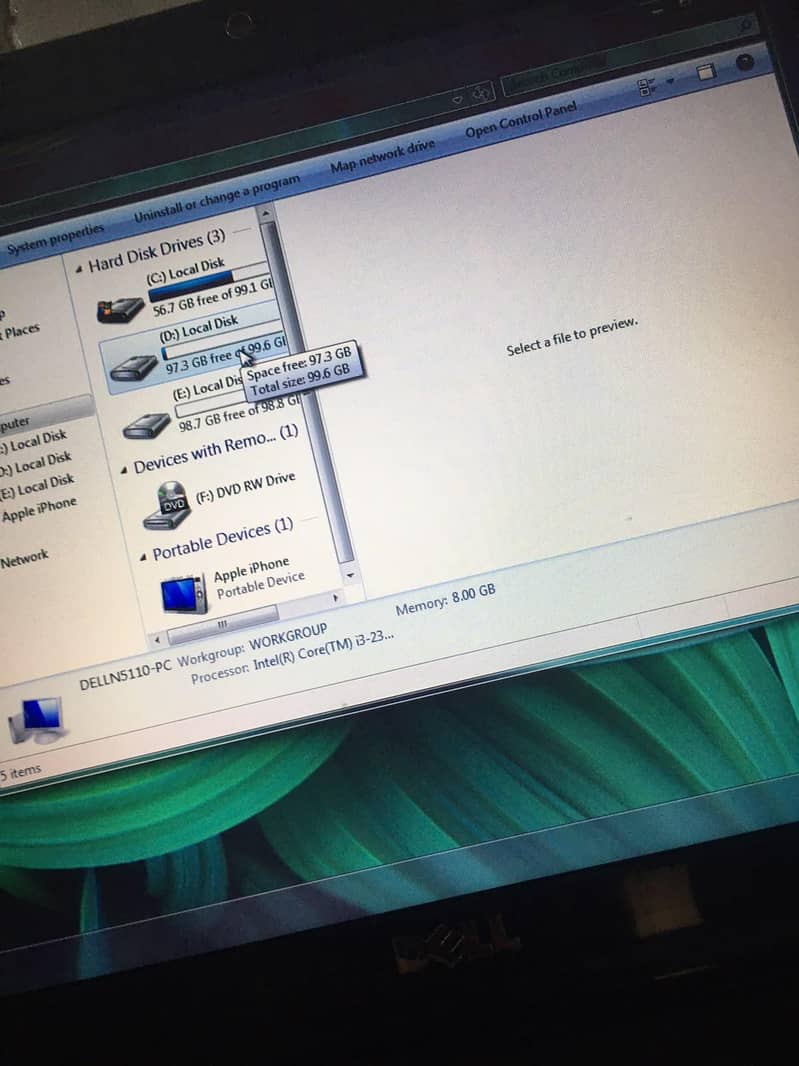Click the horizontal scrollbar left arrow
Image resolution: width=799 pixels, height=1066 pixels.
[x=157, y=639]
